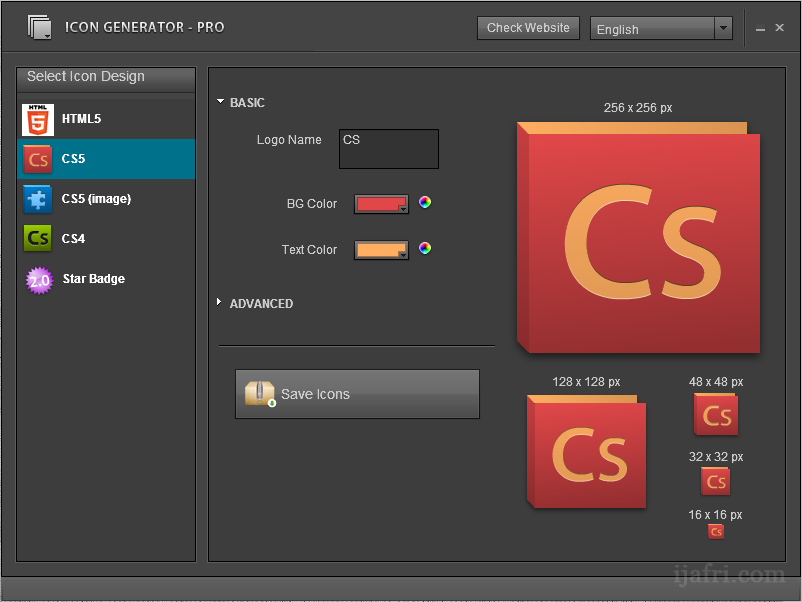Pick the green CS4 icon
Image resolution: width=802 pixels, height=602 pixels.
37,238
